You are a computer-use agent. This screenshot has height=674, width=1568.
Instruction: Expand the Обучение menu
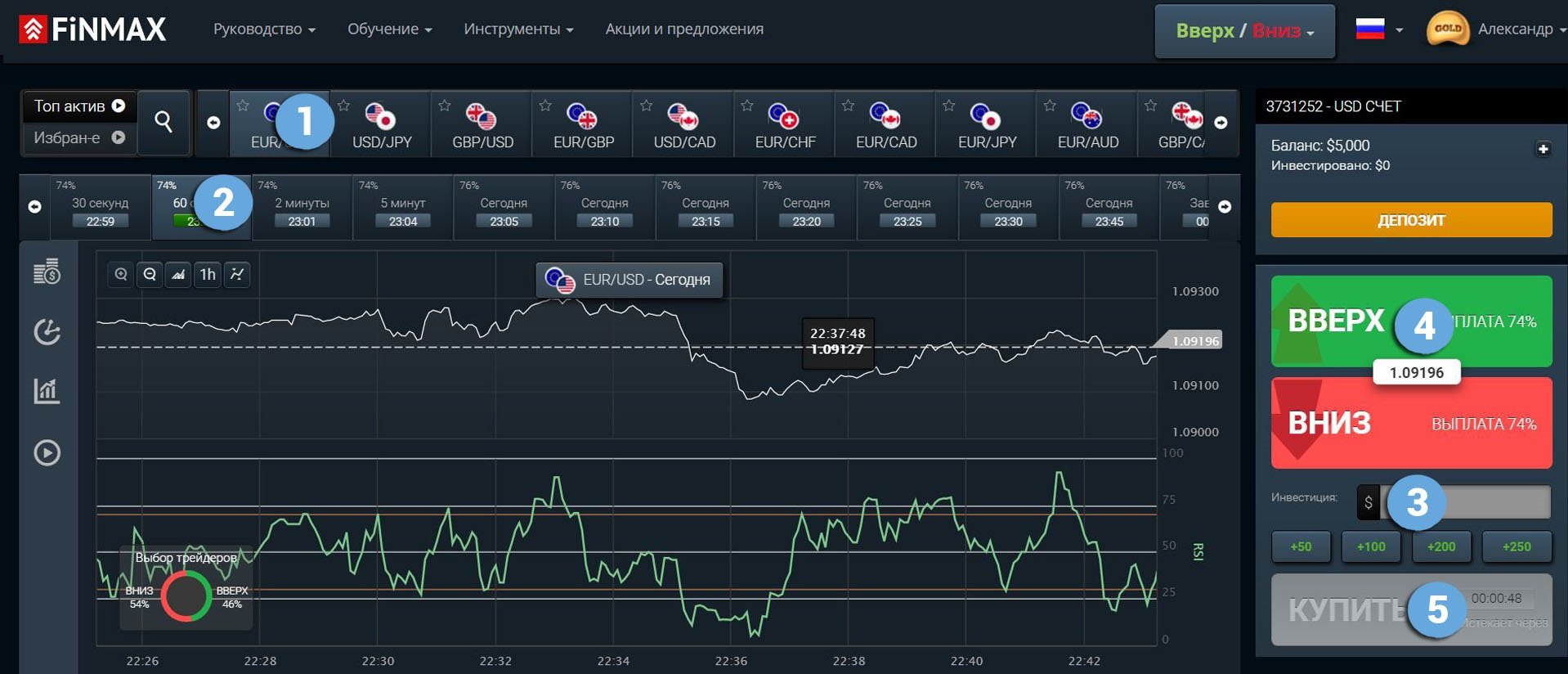[389, 29]
